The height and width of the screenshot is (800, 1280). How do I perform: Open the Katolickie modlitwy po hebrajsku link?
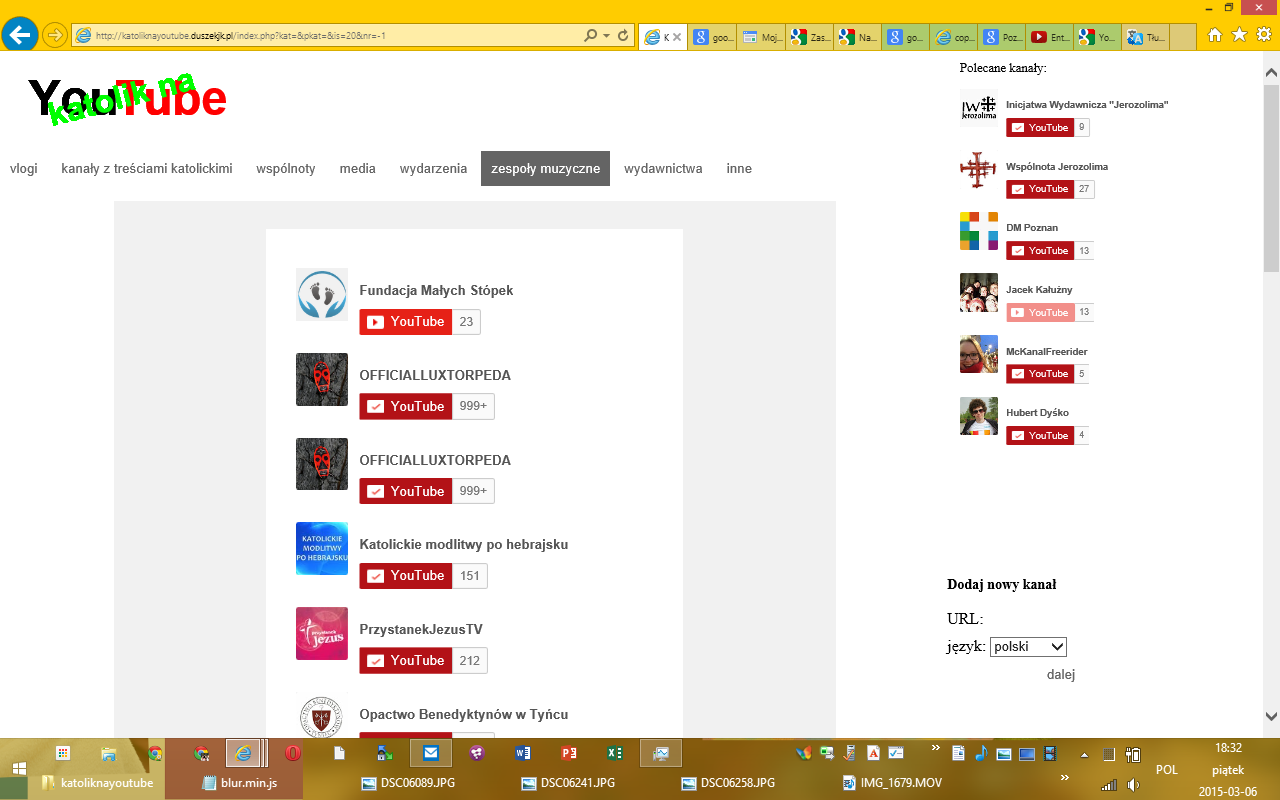coord(464,545)
